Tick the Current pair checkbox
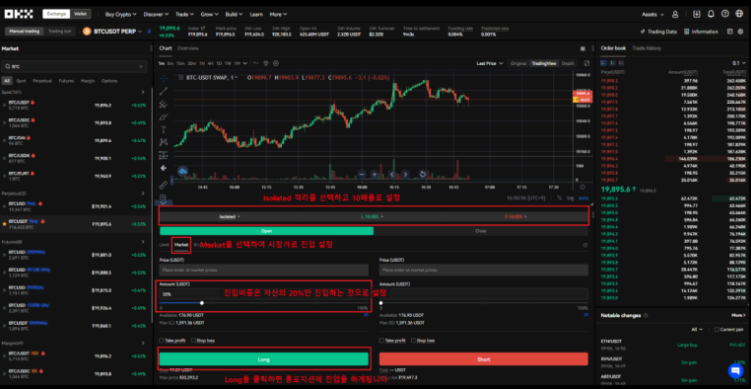Viewport: 751px width, 389px height. (716, 330)
